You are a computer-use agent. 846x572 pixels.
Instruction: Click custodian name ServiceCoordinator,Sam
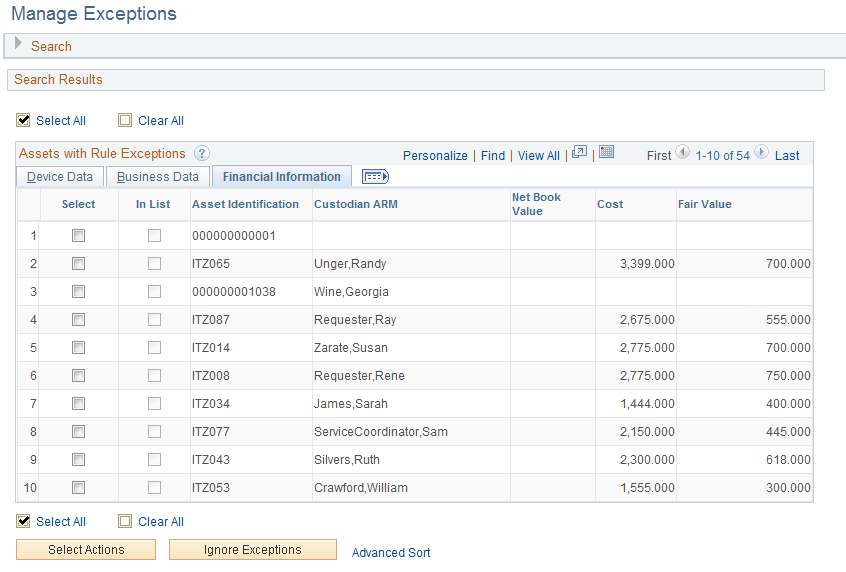pyautogui.click(x=381, y=432)
